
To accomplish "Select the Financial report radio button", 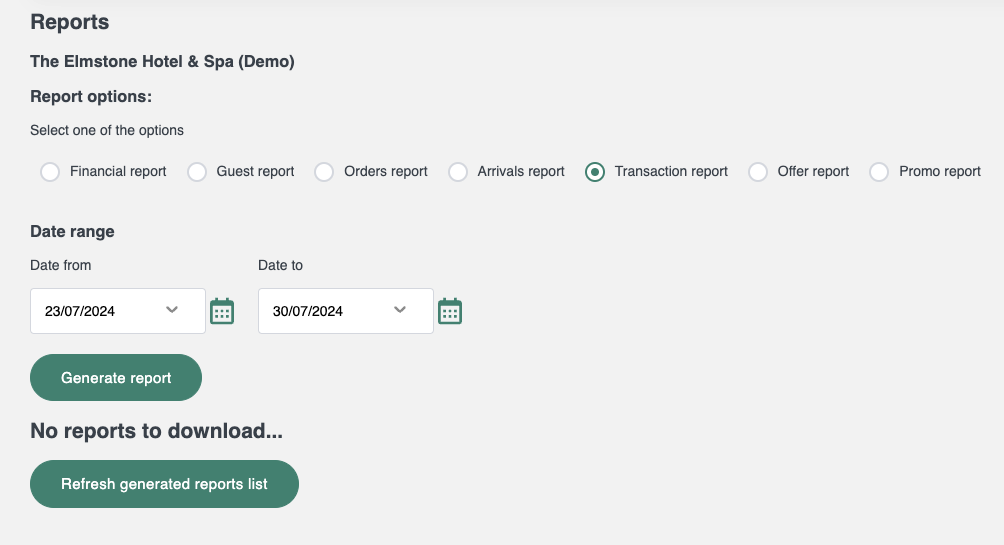I will (50, 172).
